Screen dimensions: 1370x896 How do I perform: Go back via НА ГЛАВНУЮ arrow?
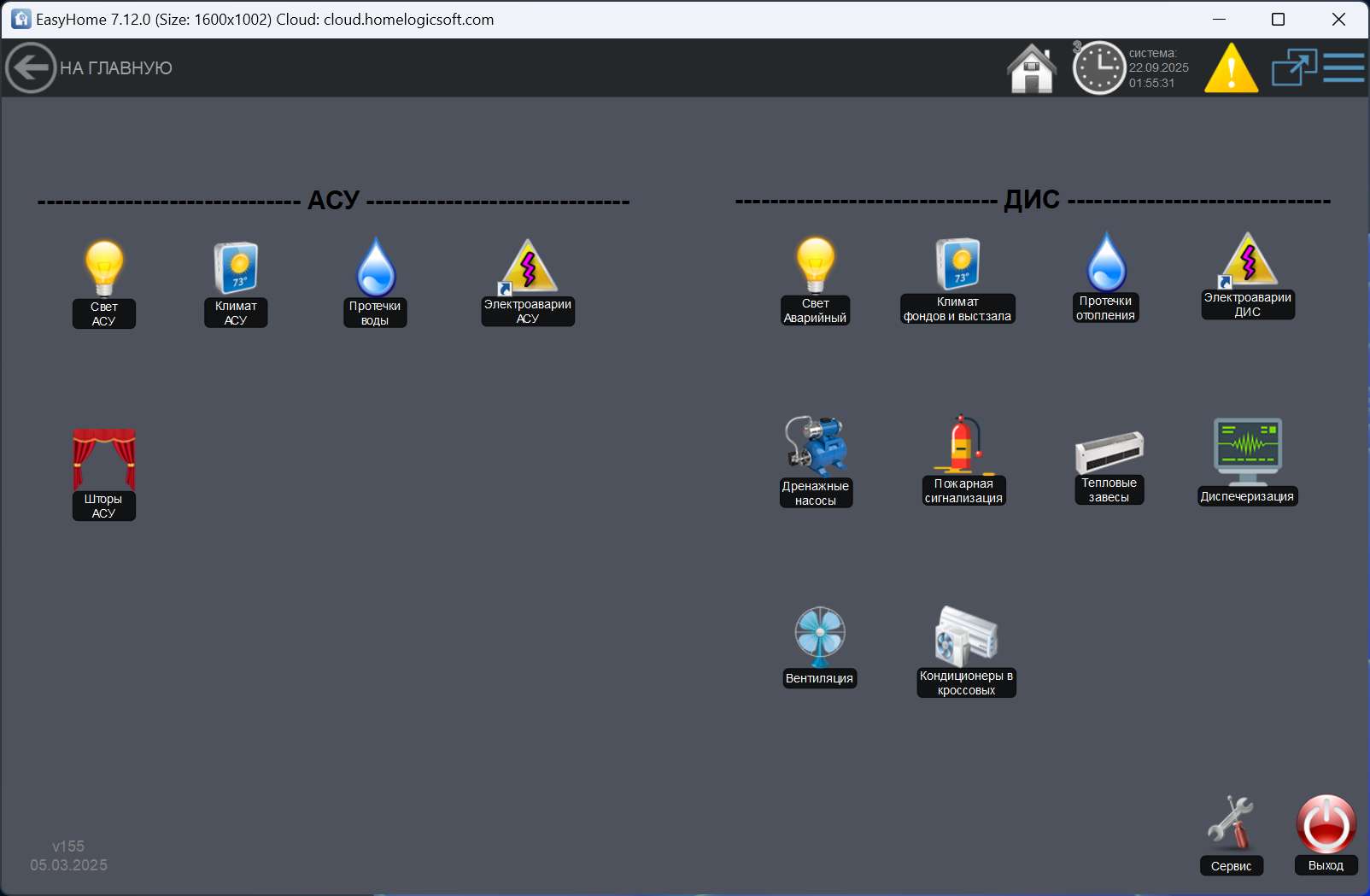31,67
